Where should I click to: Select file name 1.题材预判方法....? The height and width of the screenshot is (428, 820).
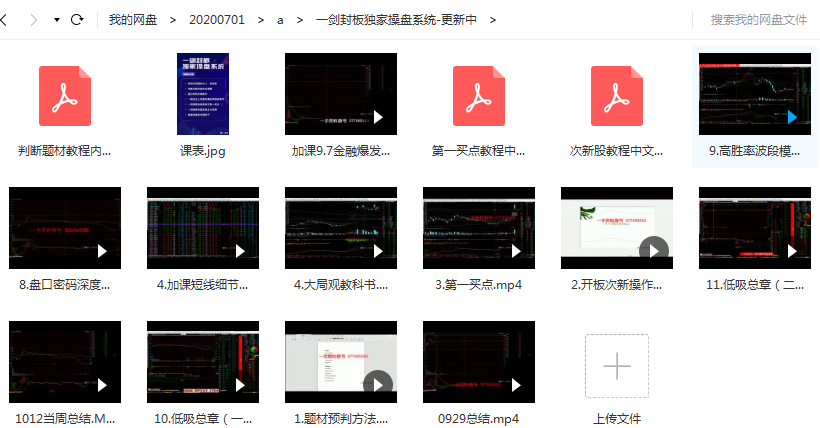pyautogui.click(x=341, y=419)
